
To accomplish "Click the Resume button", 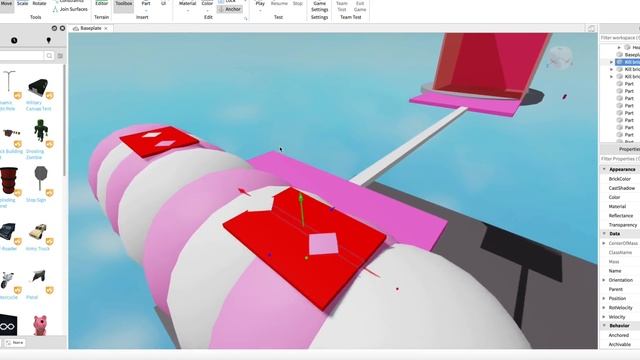I will [279, 4].
